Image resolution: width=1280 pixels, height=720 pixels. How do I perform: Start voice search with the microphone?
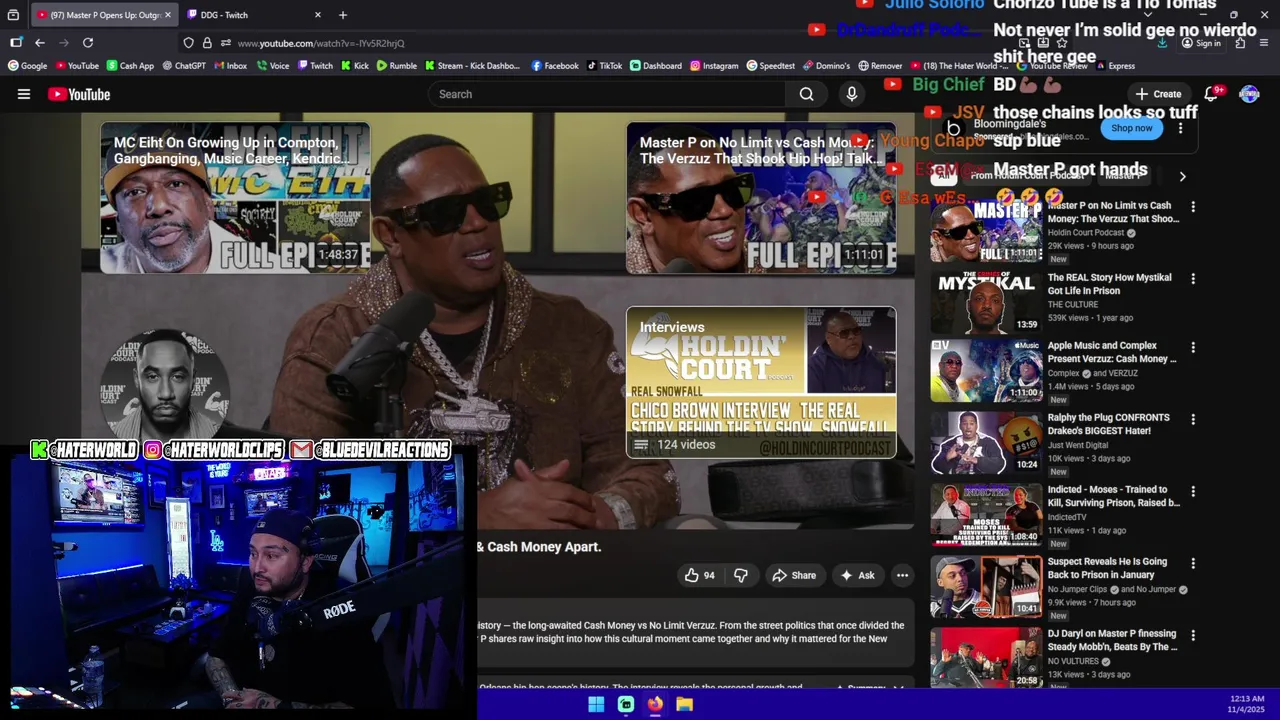(852, 94)
